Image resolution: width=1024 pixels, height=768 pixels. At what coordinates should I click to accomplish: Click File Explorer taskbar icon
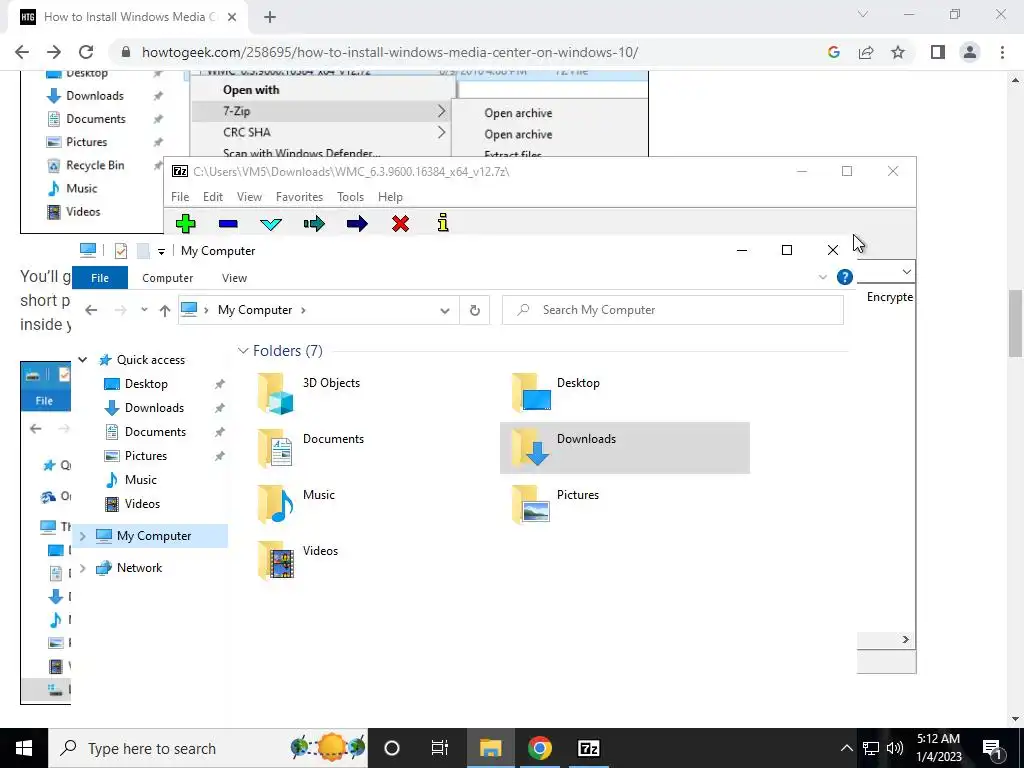490,748
